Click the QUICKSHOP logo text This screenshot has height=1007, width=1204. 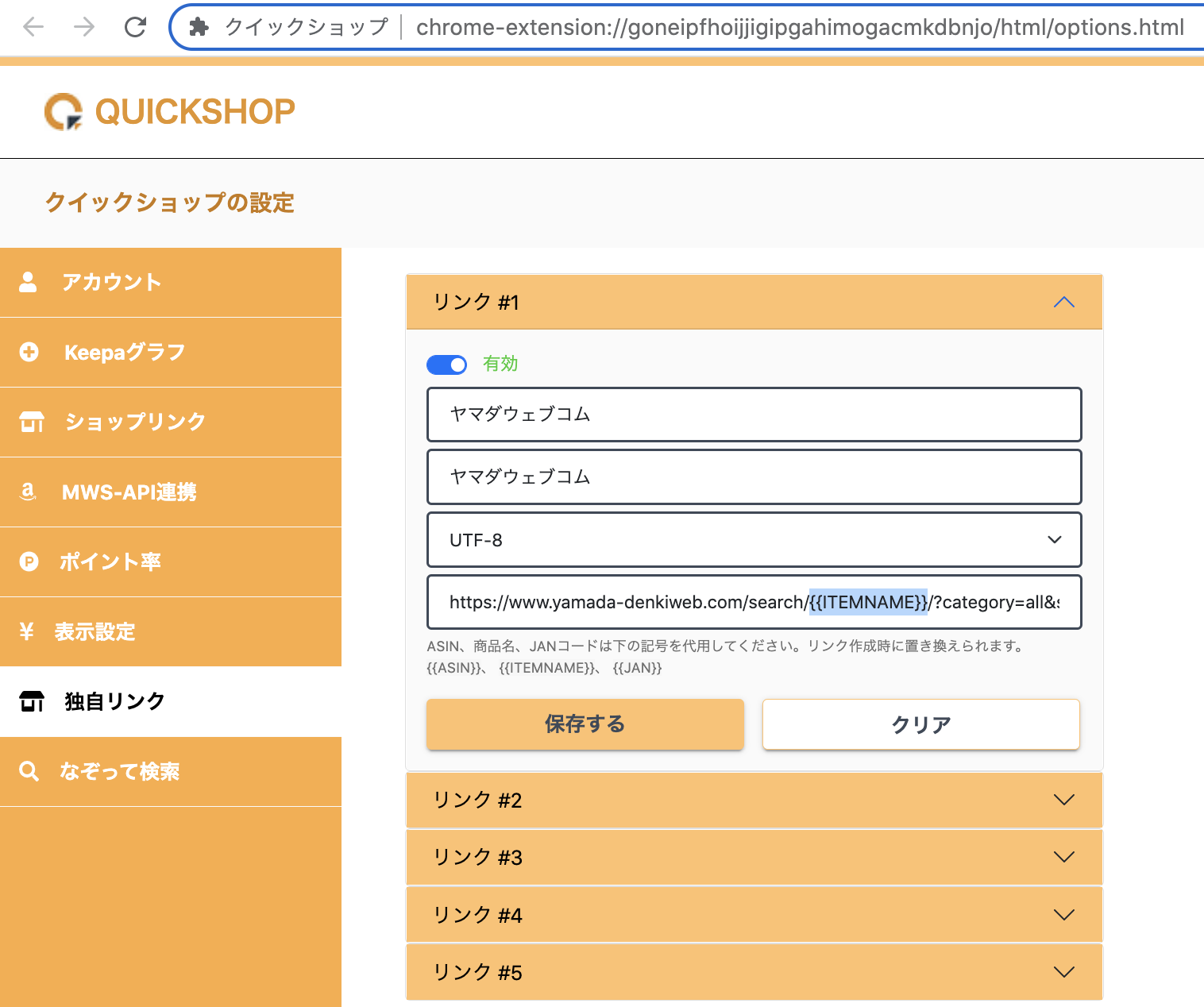195,112
